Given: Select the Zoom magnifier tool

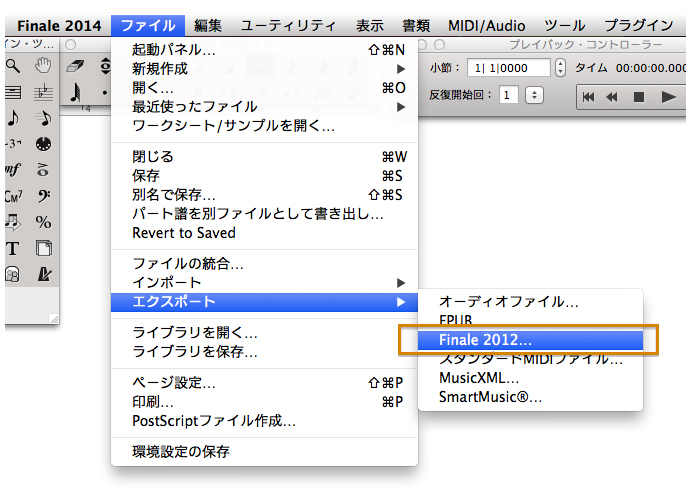Looking at the screenshot, I should tap(13, 66).
